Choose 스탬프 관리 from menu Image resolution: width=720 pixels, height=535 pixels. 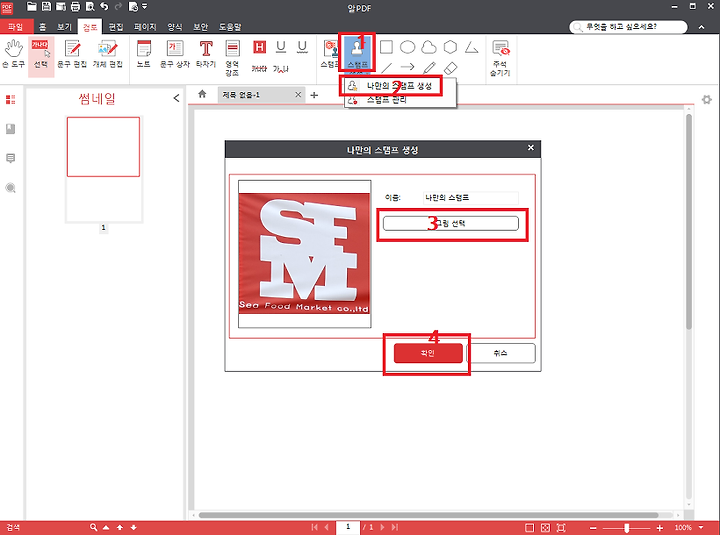click(x=387, y=100)
